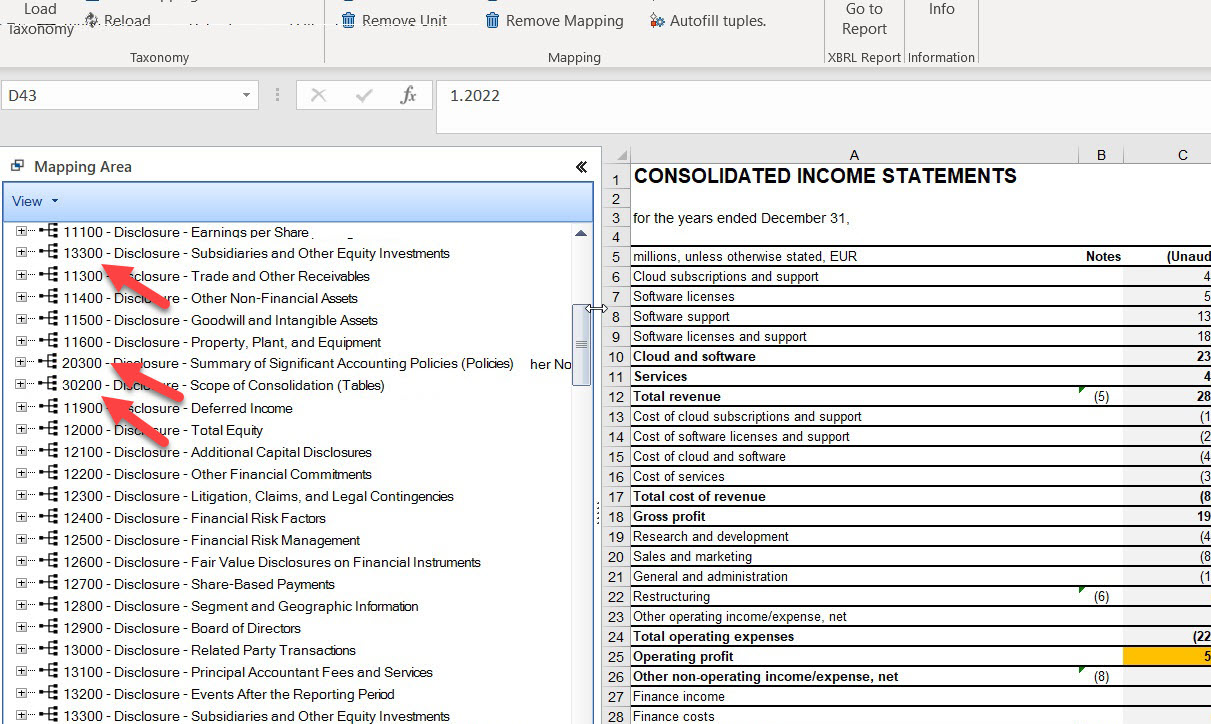Click the Total revenue cell

point(854,396)
